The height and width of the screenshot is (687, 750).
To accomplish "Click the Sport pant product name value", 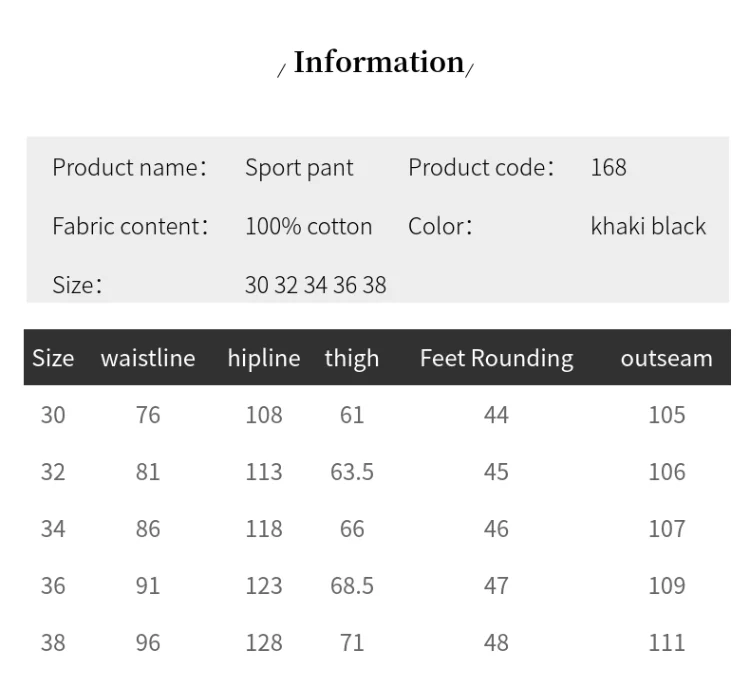I will [299, 168].
